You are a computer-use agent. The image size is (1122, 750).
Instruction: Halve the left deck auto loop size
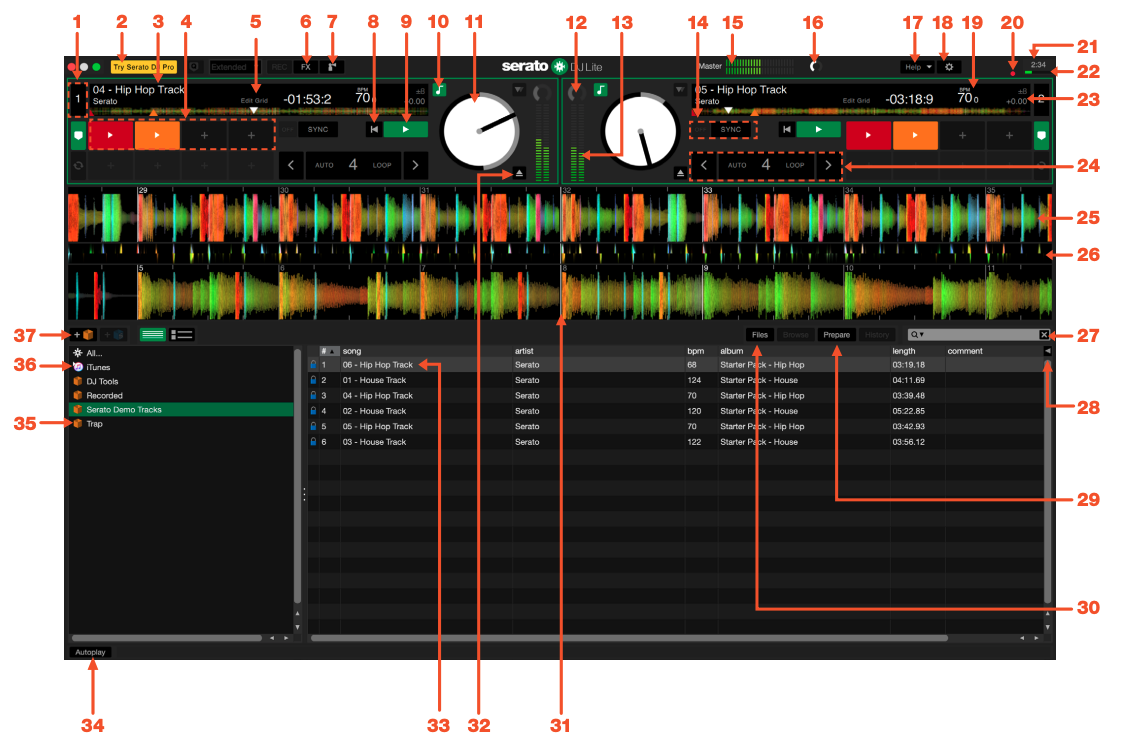click(291, 165)
